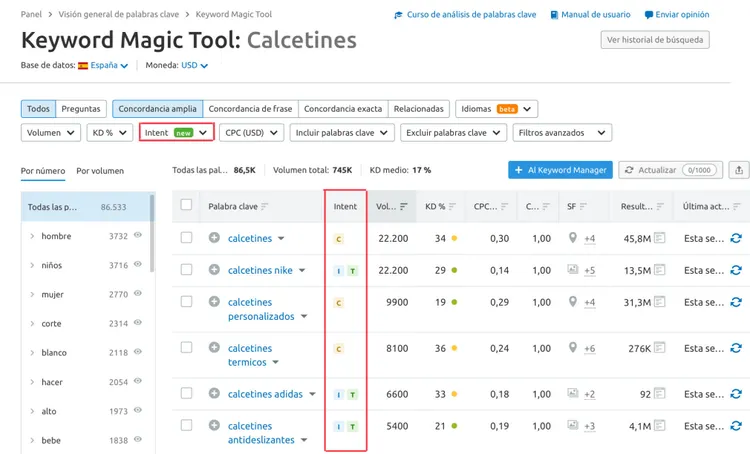750x454 pixels.
Task: Open 'Incluir palabras clave' dropdown
Action: 342,133
